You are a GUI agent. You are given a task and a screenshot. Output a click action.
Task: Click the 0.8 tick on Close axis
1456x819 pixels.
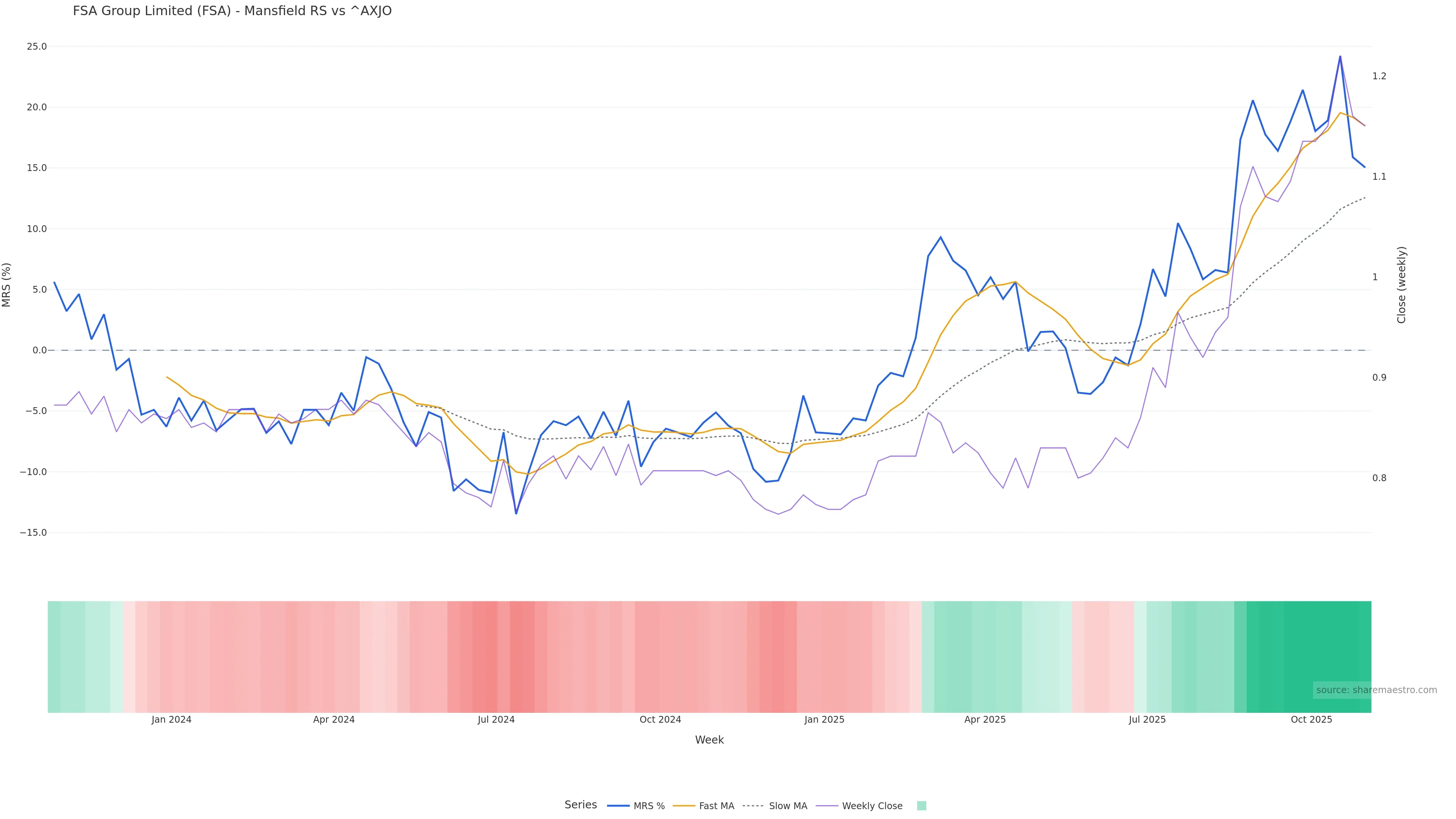tap(1379, 478)
